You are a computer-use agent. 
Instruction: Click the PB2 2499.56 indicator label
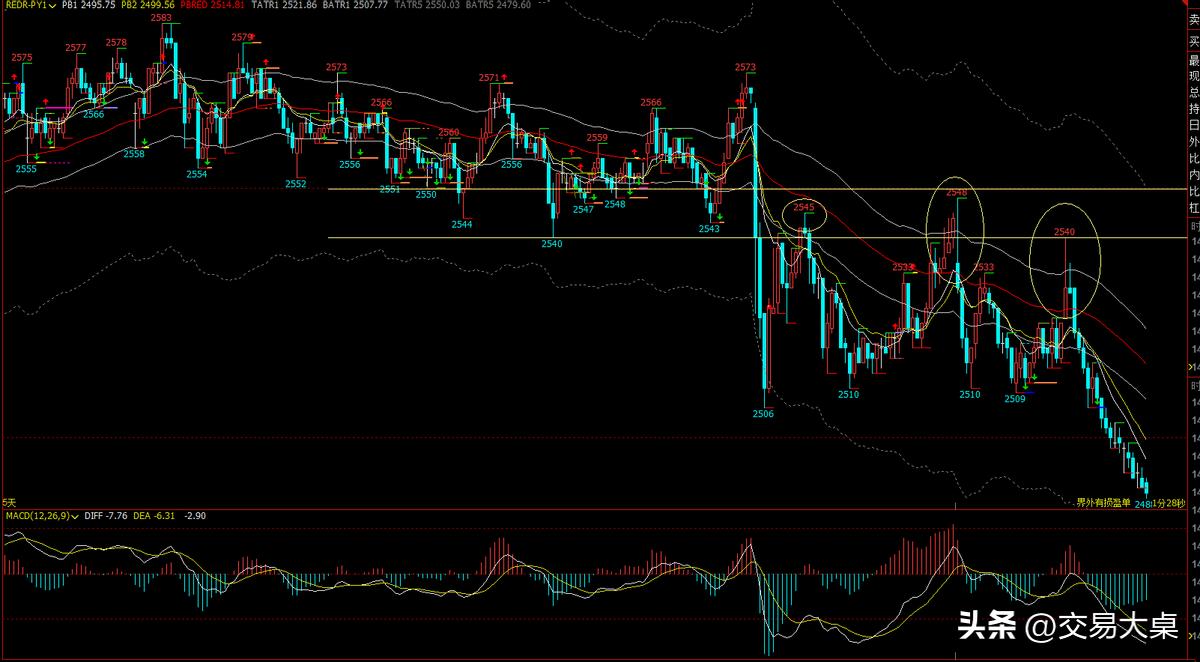pyautogui.click(x=148, y=5)
